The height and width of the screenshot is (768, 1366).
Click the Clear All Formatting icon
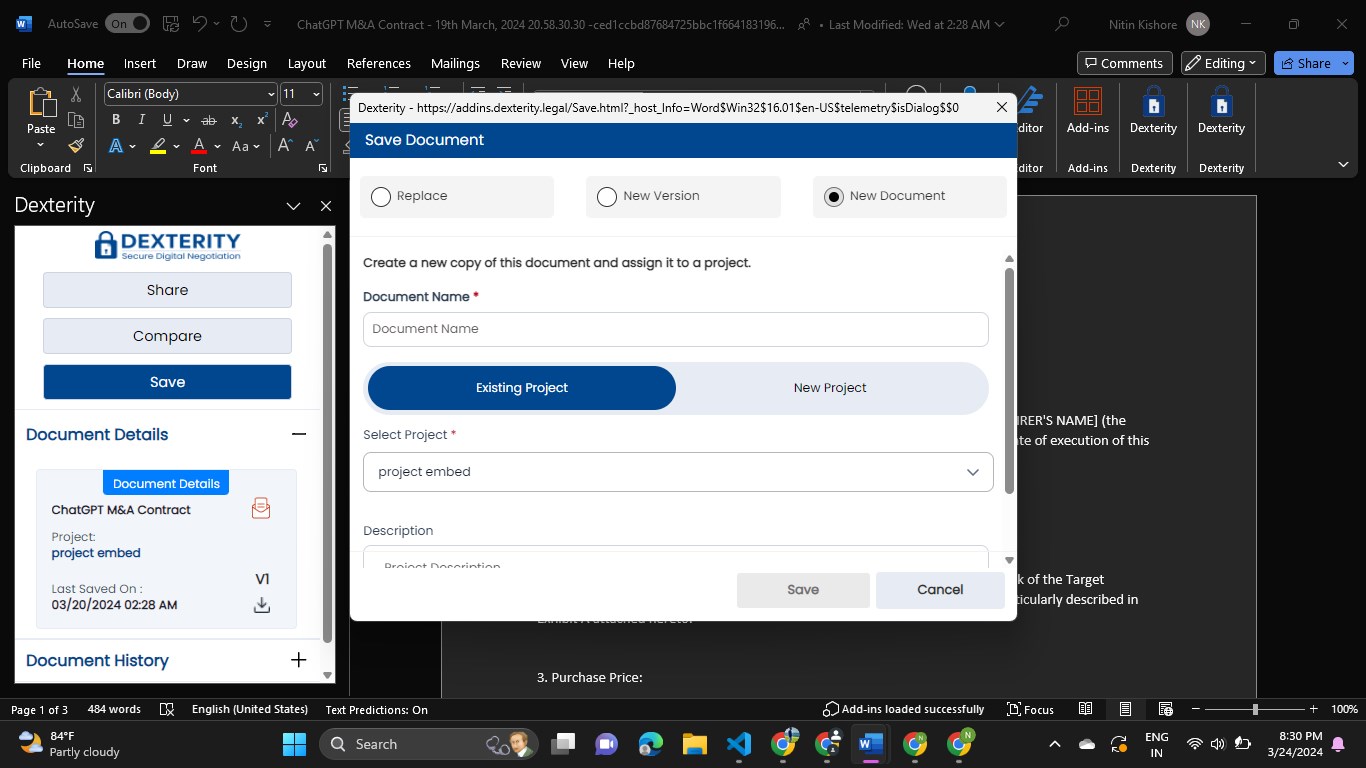point(290,120)
